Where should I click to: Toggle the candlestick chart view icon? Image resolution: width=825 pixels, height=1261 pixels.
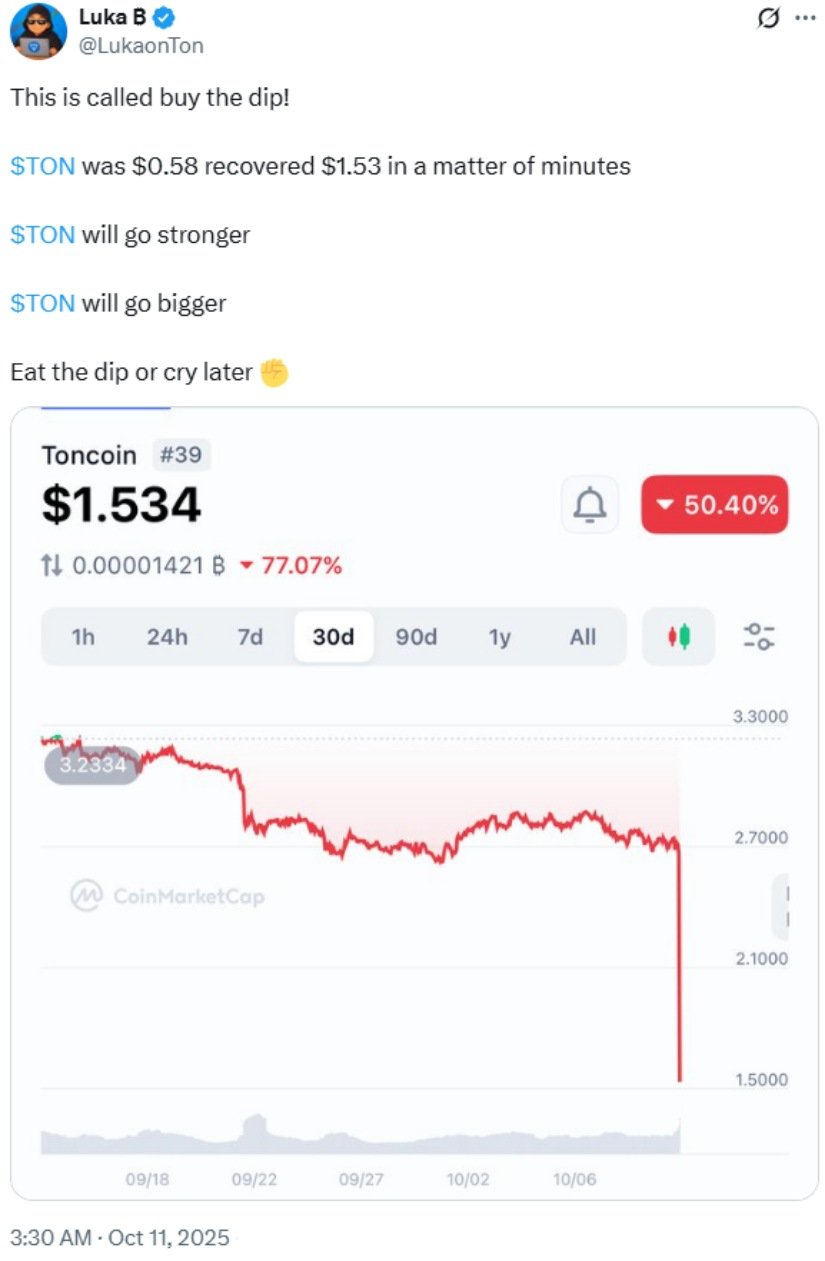click(x=679, y=636)
